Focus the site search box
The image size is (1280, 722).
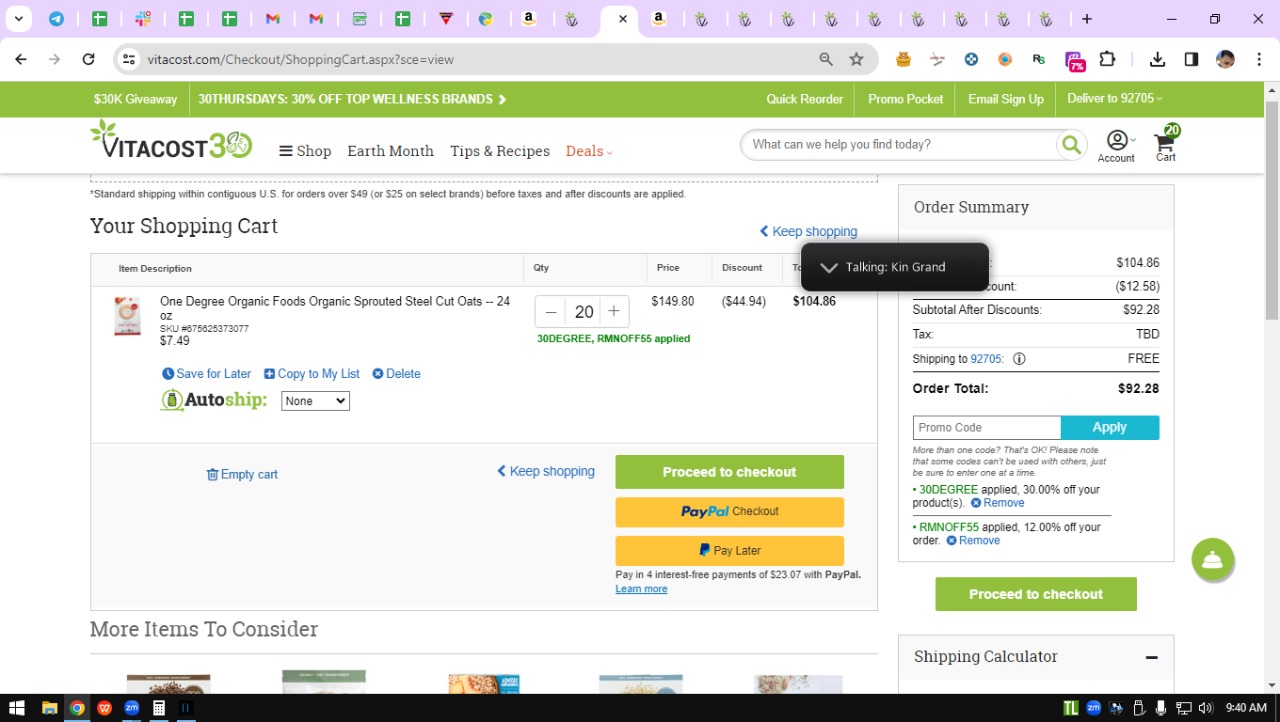coord(900,145)
